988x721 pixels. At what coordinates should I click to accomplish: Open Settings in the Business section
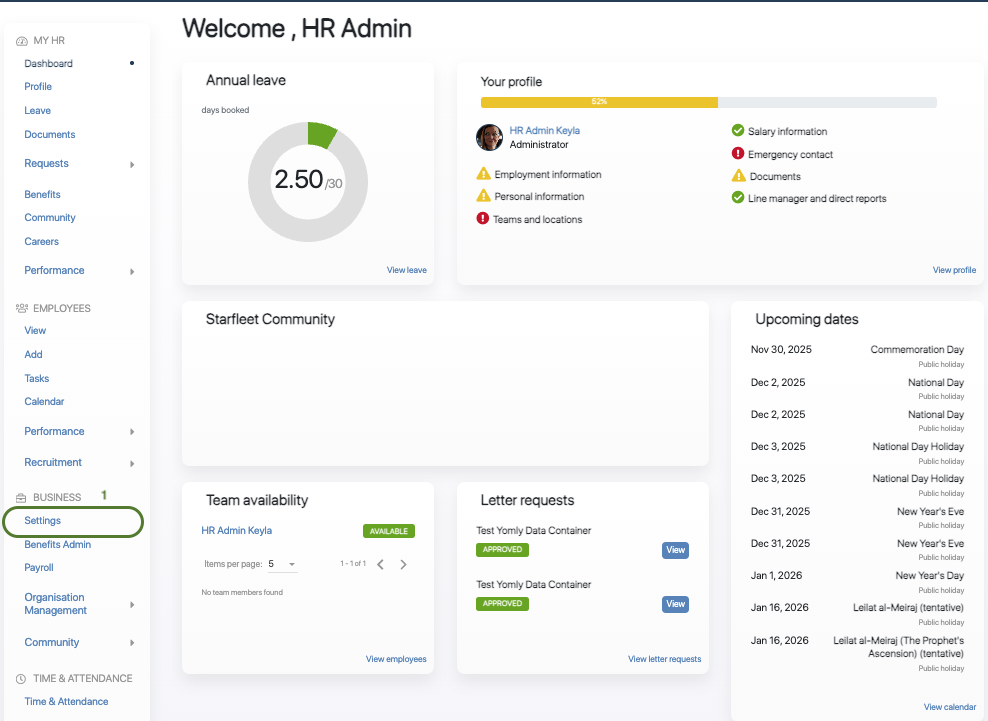43,521
